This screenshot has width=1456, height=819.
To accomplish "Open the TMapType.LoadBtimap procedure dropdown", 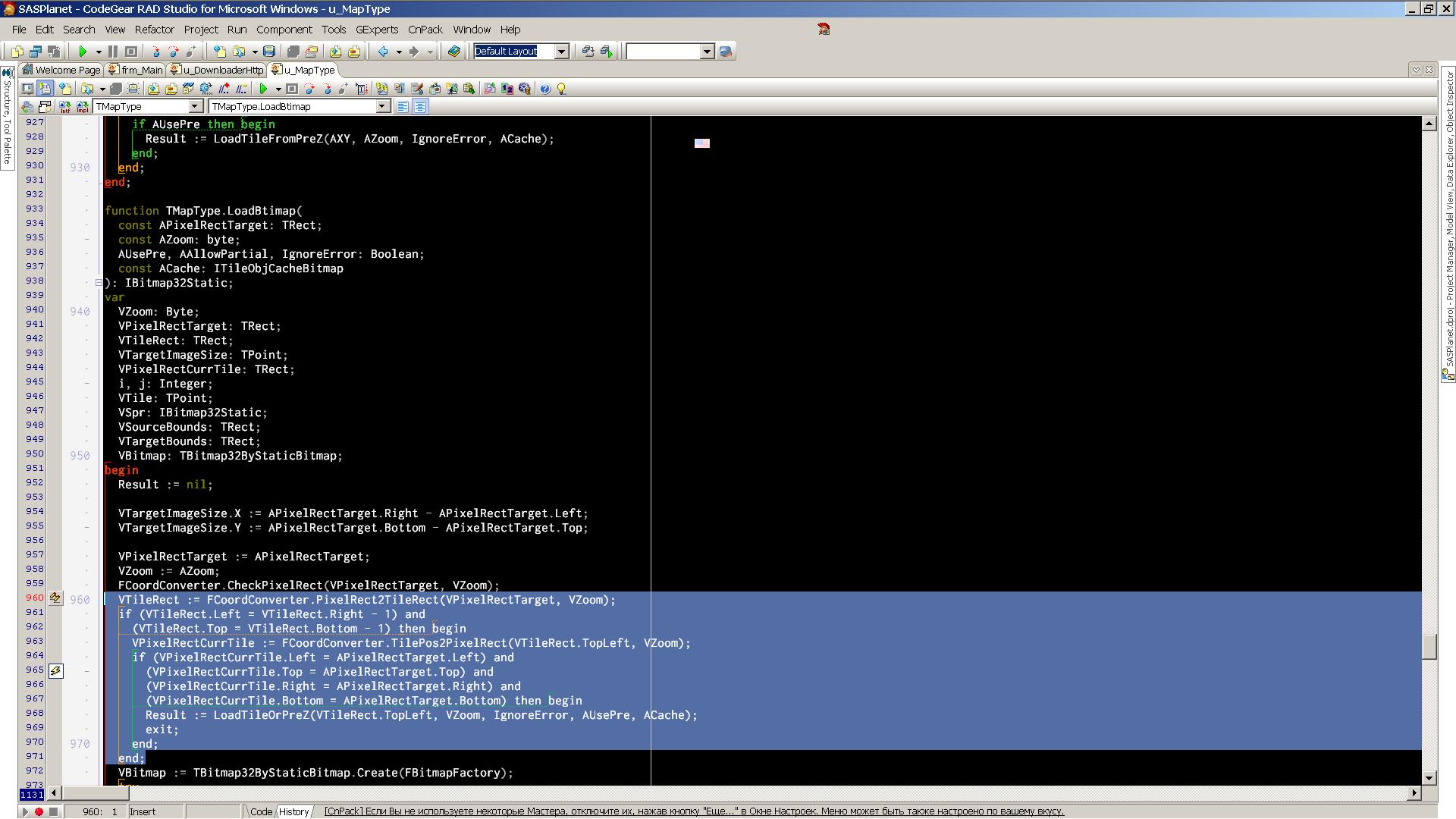I will (383, 107).
